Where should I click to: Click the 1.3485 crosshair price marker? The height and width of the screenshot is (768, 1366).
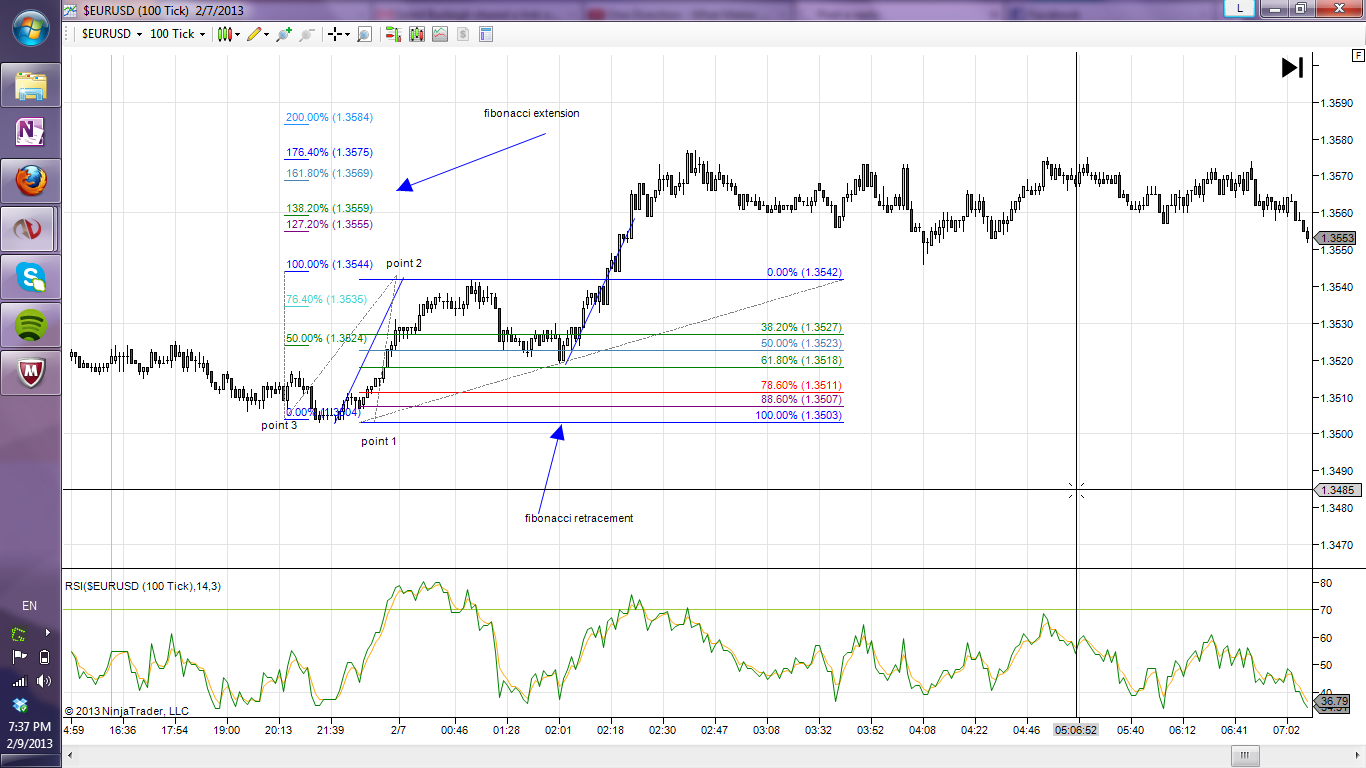(x=1337, y=490)
